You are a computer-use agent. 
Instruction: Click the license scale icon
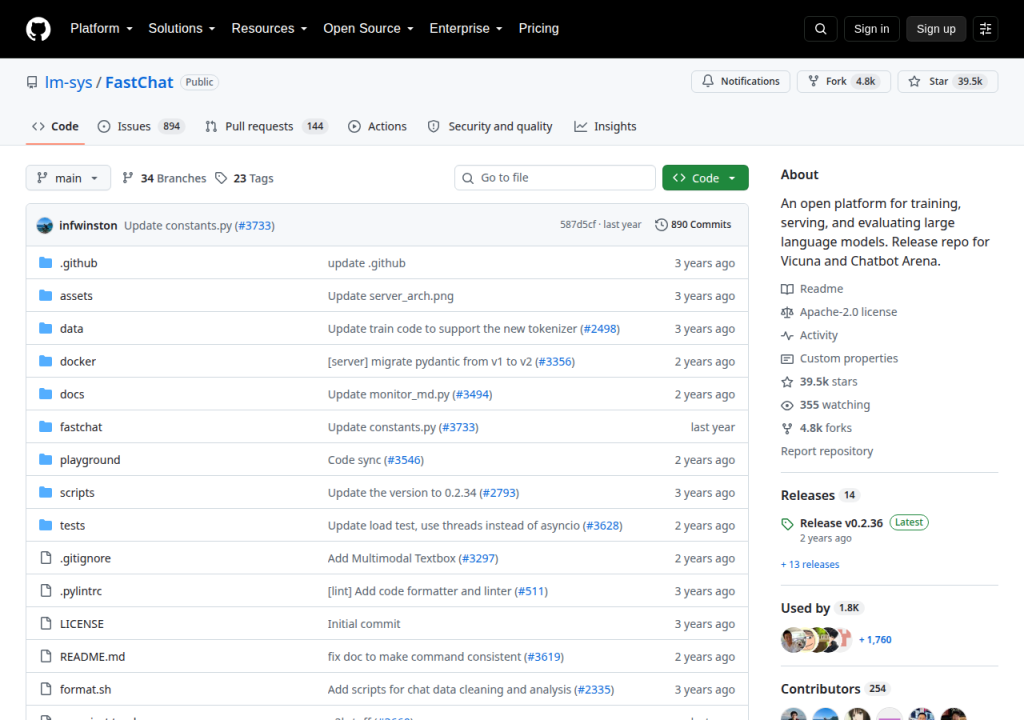pos(787,312)
